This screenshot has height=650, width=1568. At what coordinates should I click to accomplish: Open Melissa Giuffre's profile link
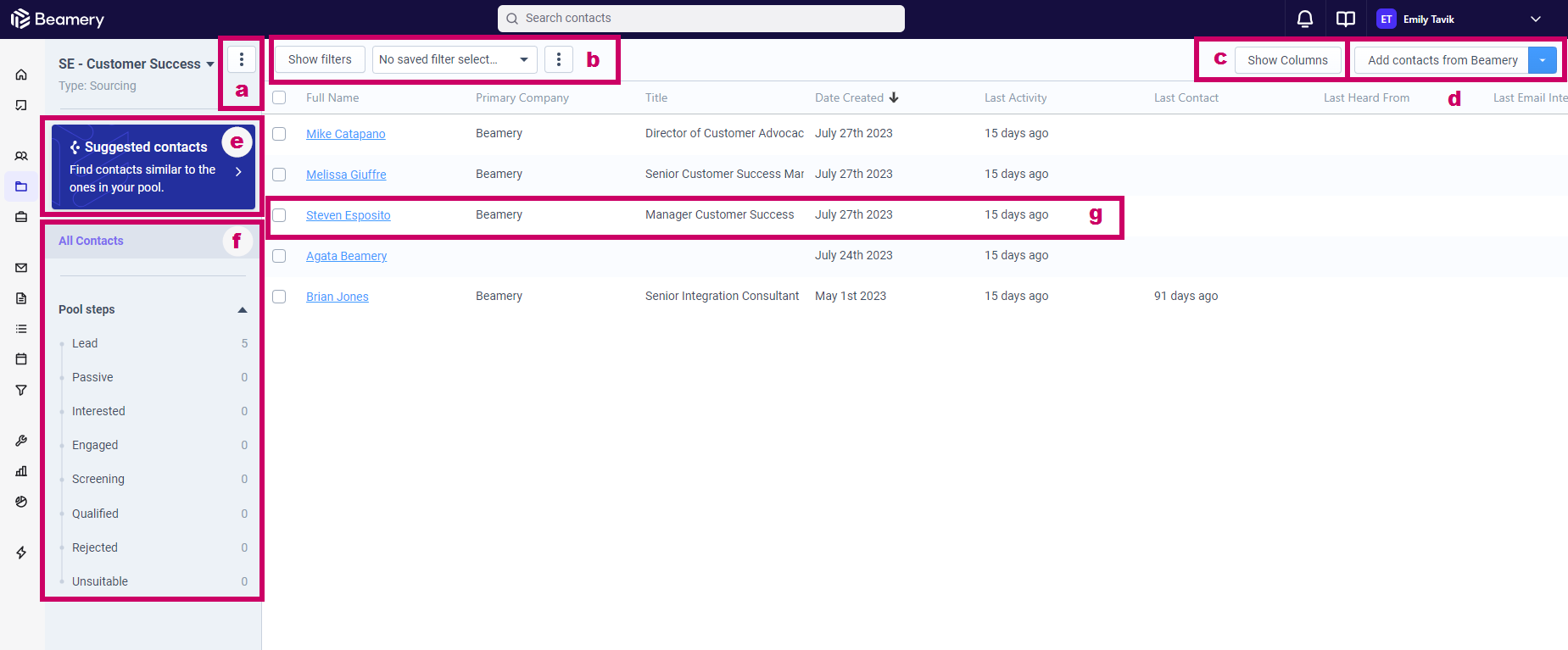pos(346,175)
